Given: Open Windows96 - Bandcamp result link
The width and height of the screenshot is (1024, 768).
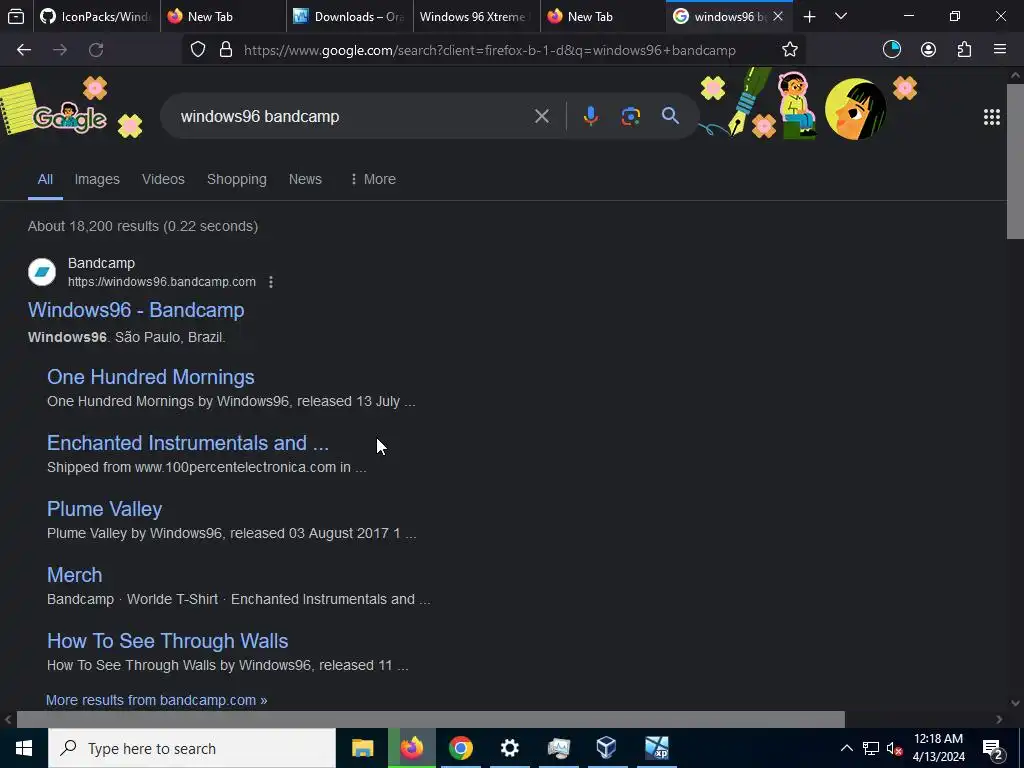Looking at the screenshot, I should tap(136, 310).
